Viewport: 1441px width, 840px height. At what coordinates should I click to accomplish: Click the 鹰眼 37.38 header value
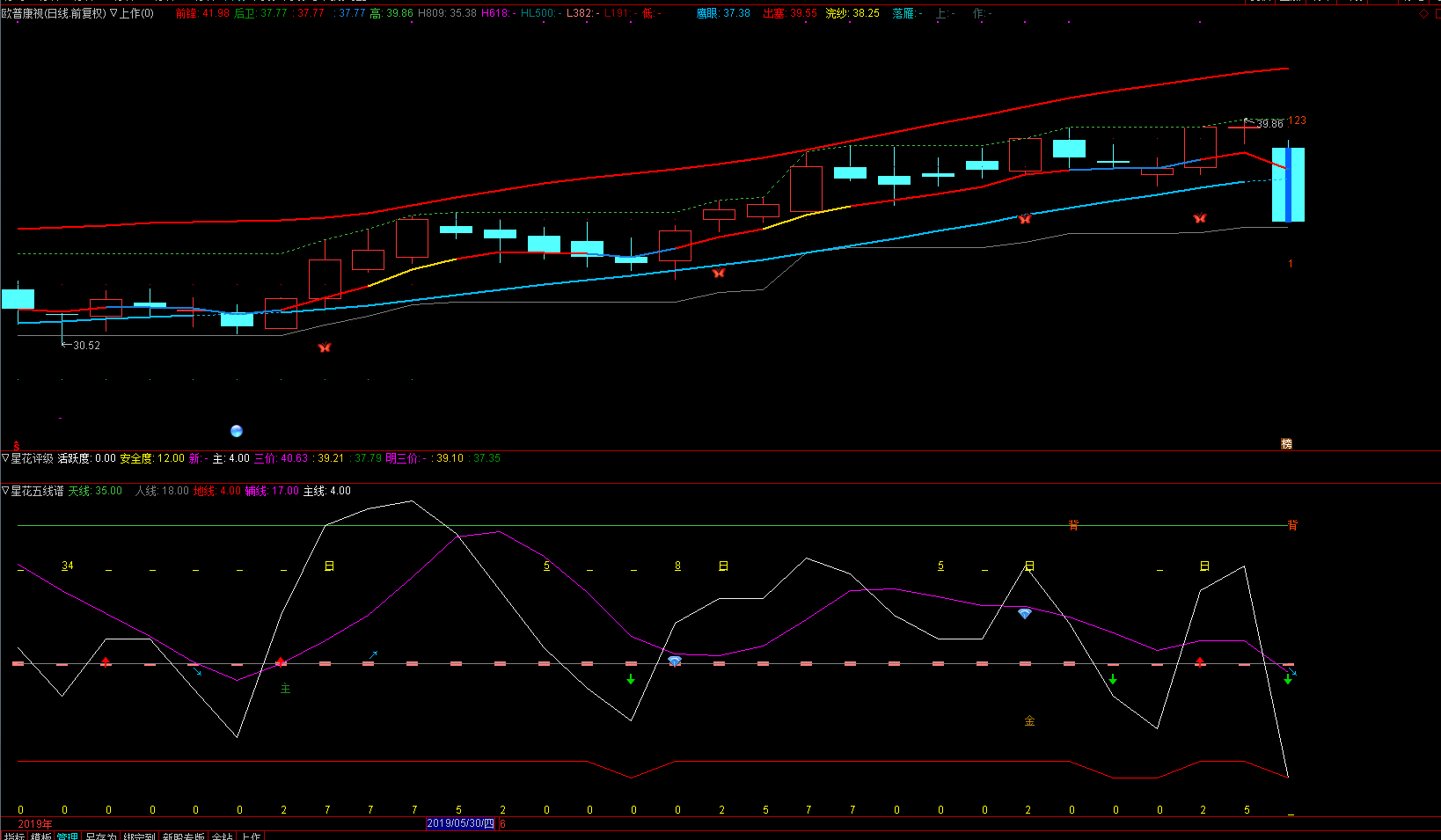tap(723, 13)
